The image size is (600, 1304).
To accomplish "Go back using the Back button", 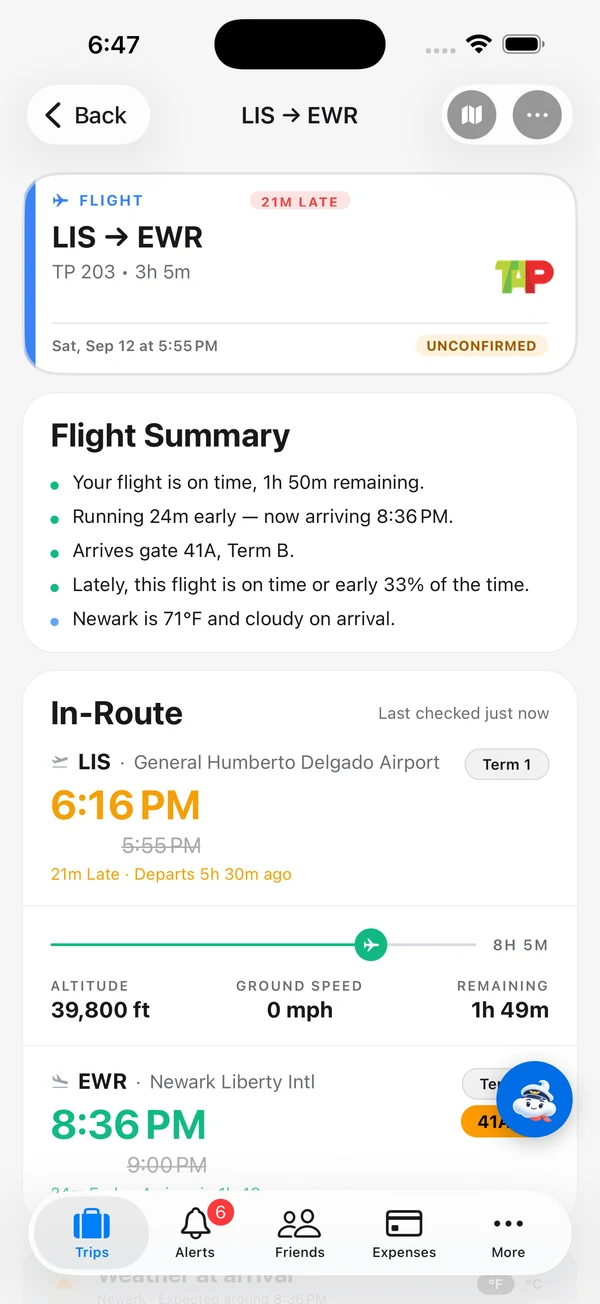I will [88, 115].
